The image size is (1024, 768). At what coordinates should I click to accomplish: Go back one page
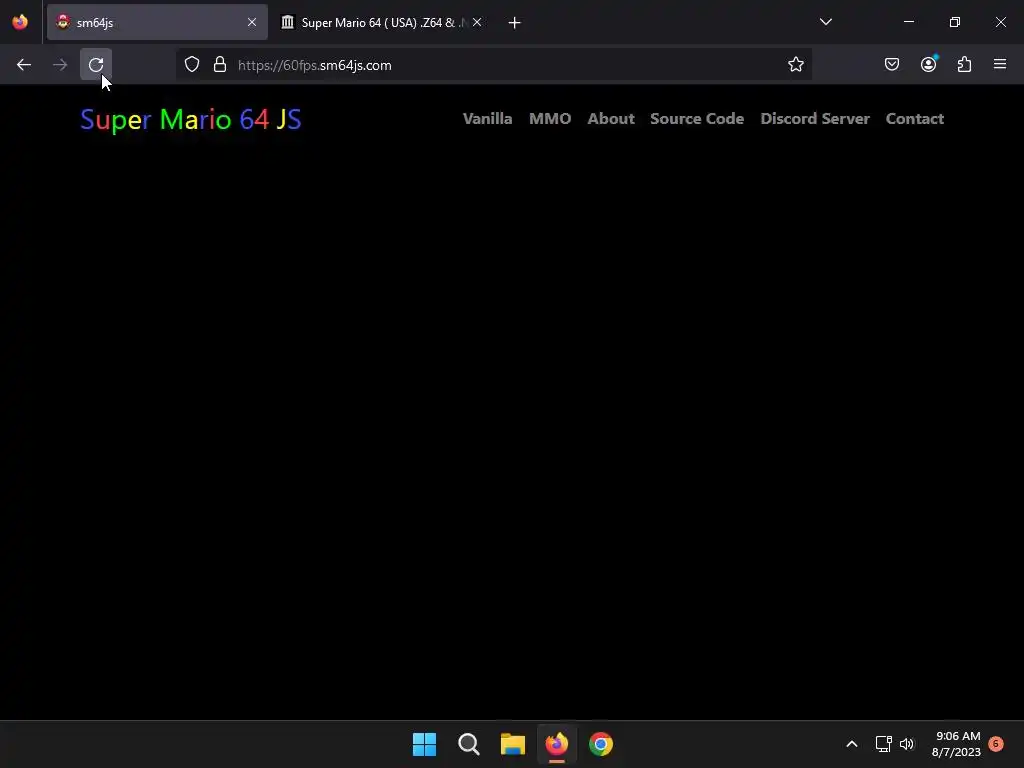click(x=24, y=65)
